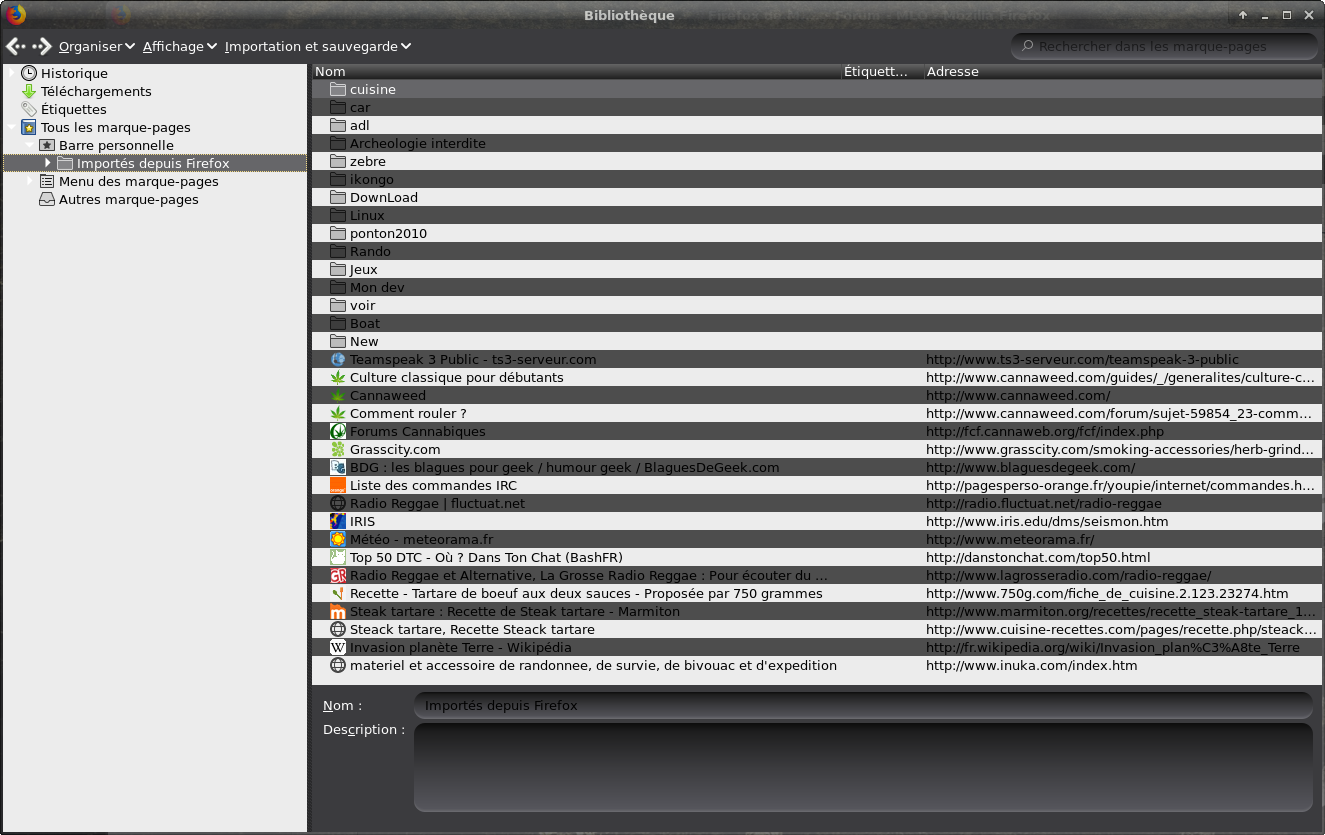Select the La Grosse Radio Reggae favicon
This screenshot has width=1325, height=835.
[338, 575]
